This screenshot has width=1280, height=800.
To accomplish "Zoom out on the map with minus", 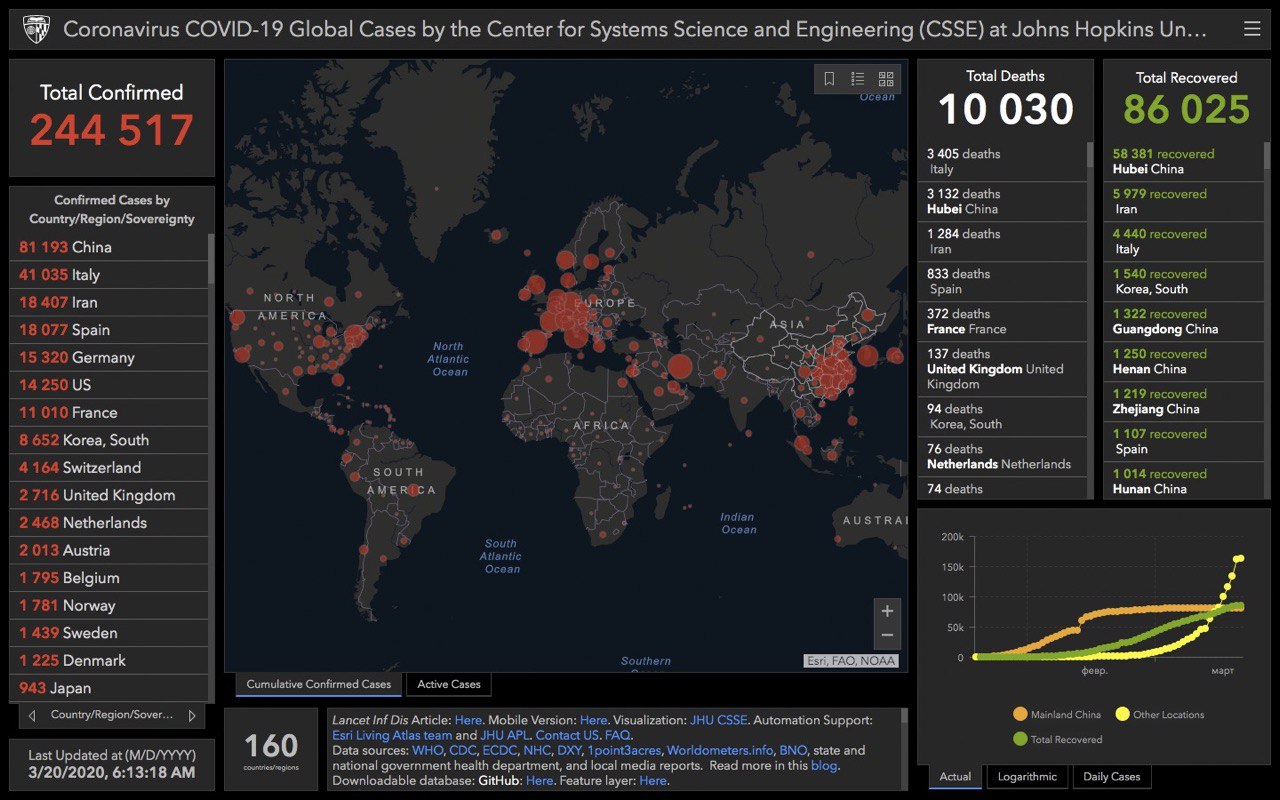I will (887, 636).
